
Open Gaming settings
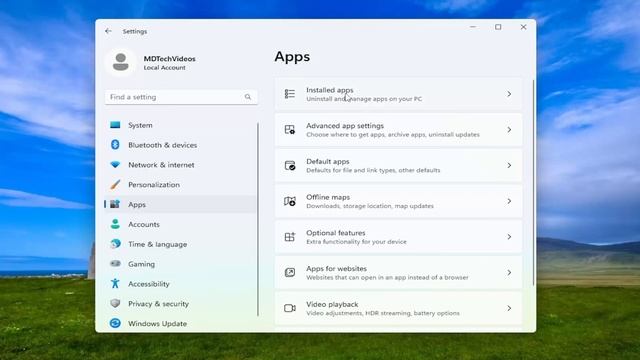181,264
